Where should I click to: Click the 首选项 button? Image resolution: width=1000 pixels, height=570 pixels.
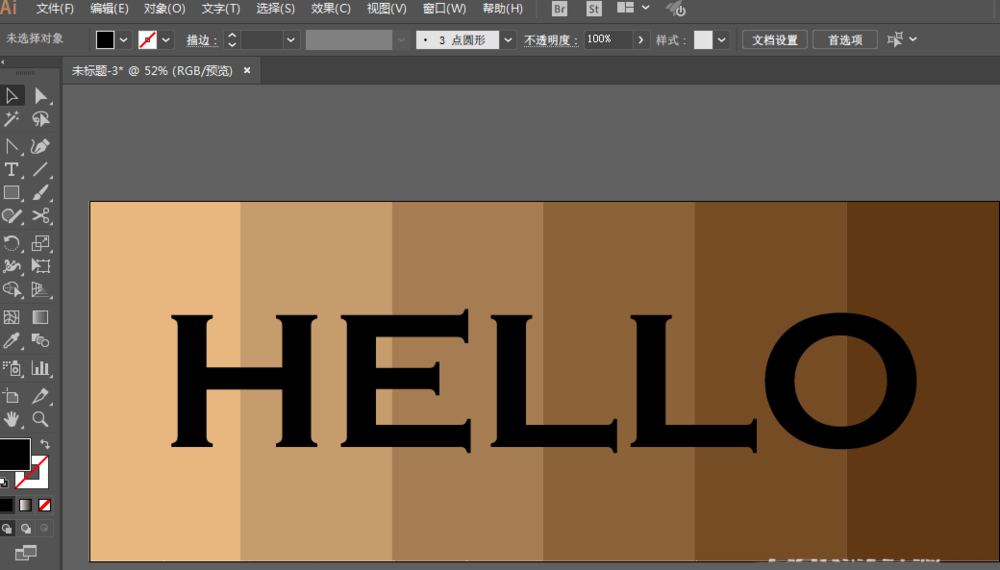(x=845, y=40)
